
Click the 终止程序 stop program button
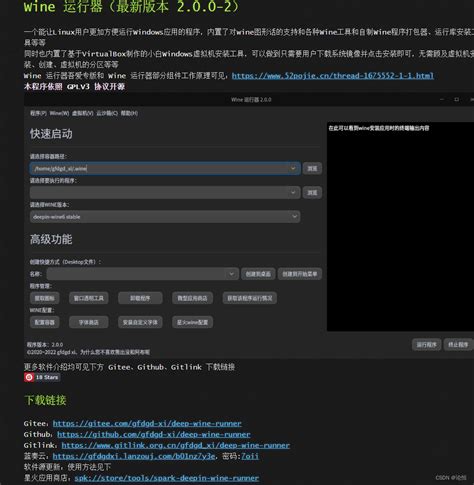point(458,344)
